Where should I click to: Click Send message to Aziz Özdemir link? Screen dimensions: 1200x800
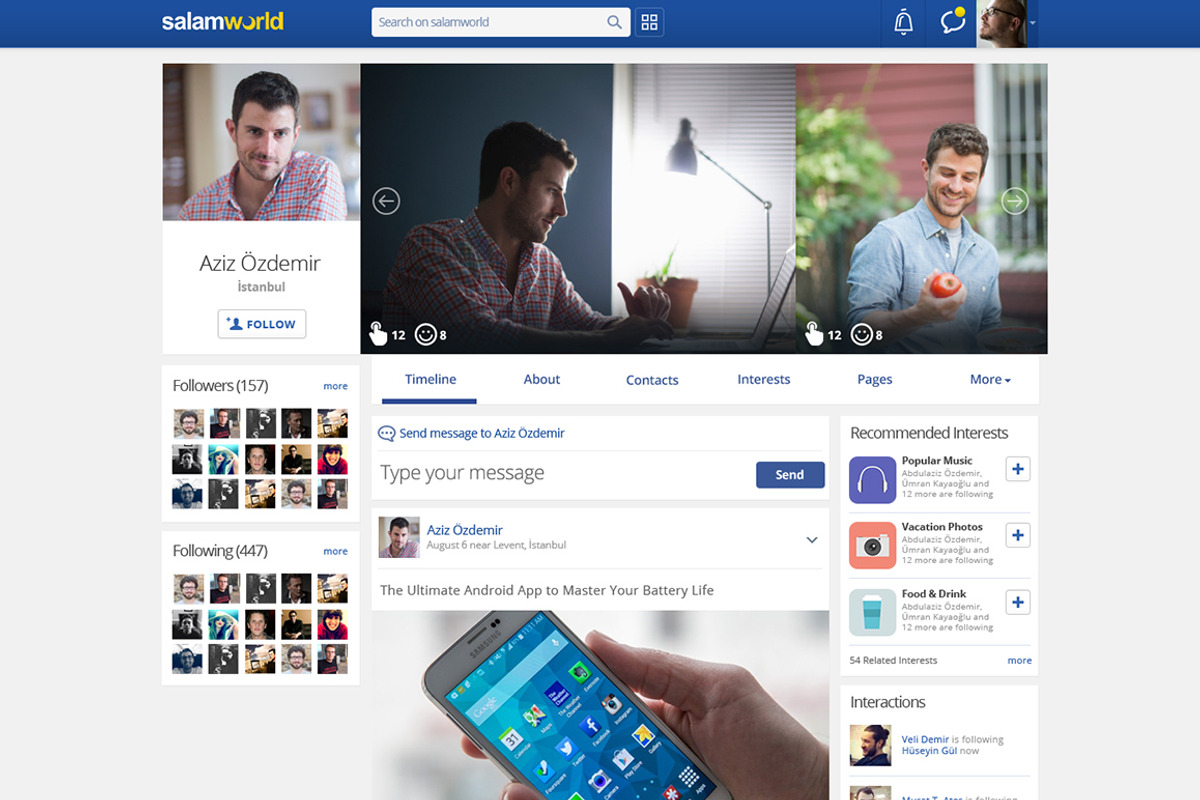(x=481, y=433)
